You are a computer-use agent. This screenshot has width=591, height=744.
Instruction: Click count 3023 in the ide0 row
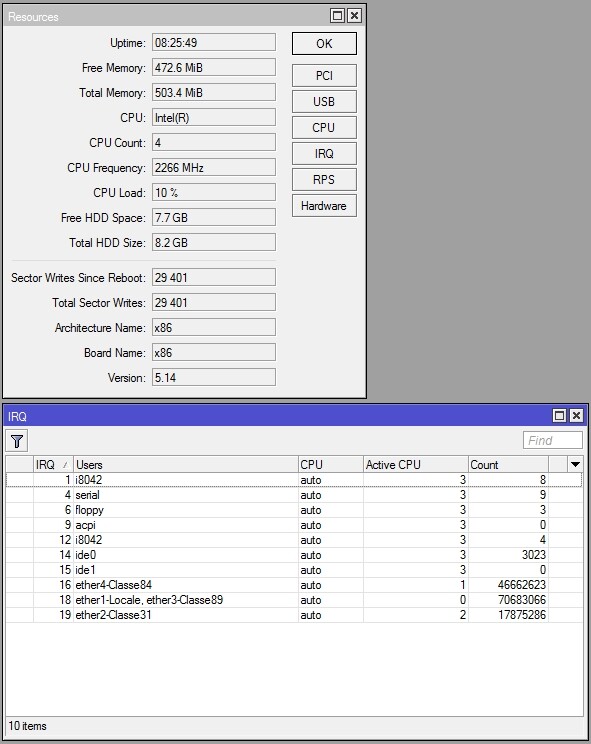pyautogui.click(x=534, y=555)
